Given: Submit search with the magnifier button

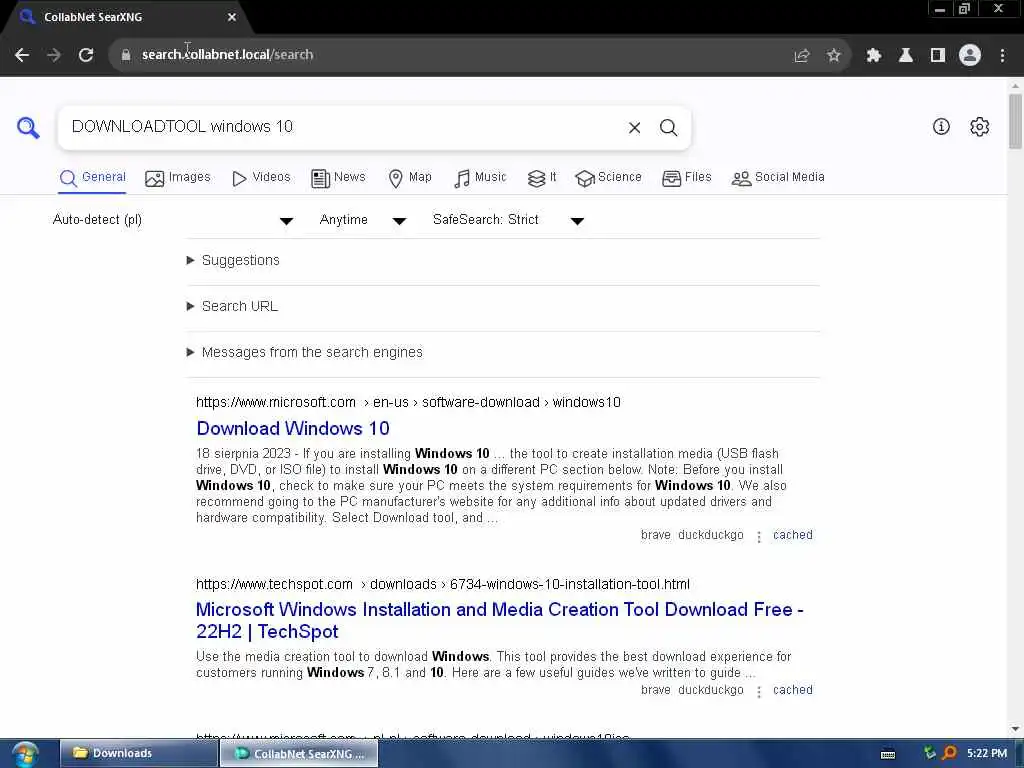Looking at the screenshot, I should 668,127.
